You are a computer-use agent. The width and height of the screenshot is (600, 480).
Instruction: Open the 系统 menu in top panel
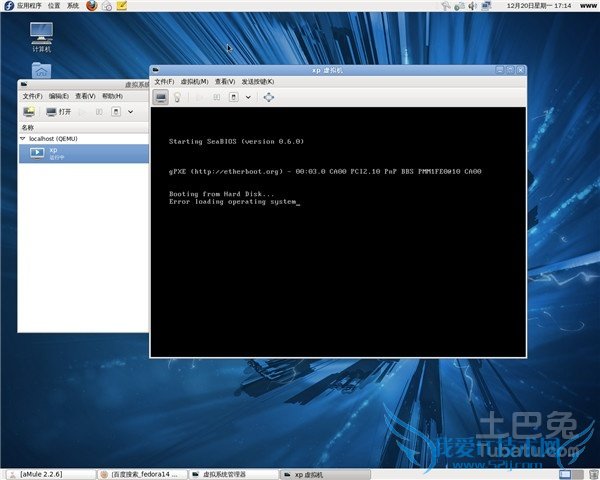[x=73, y=5]
